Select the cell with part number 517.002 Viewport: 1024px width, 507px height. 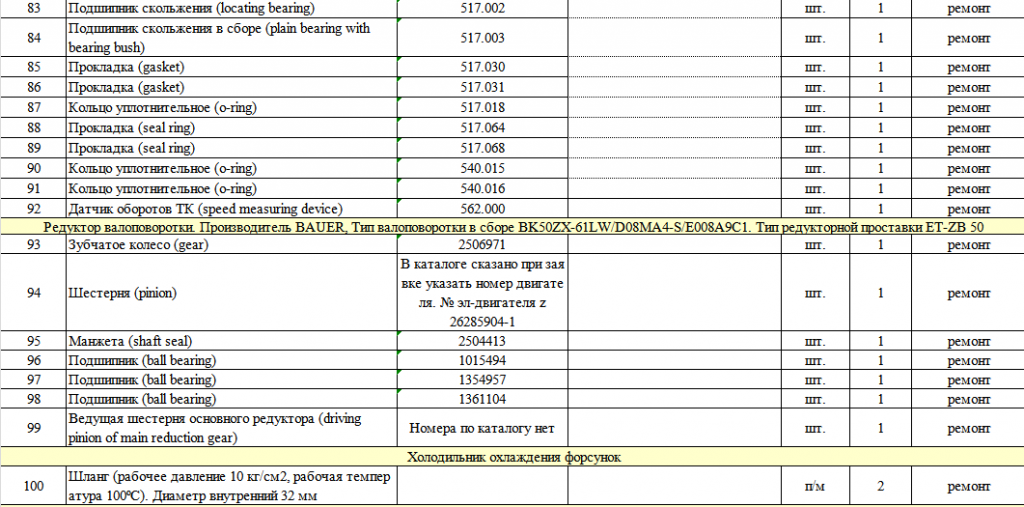[482, 8]
